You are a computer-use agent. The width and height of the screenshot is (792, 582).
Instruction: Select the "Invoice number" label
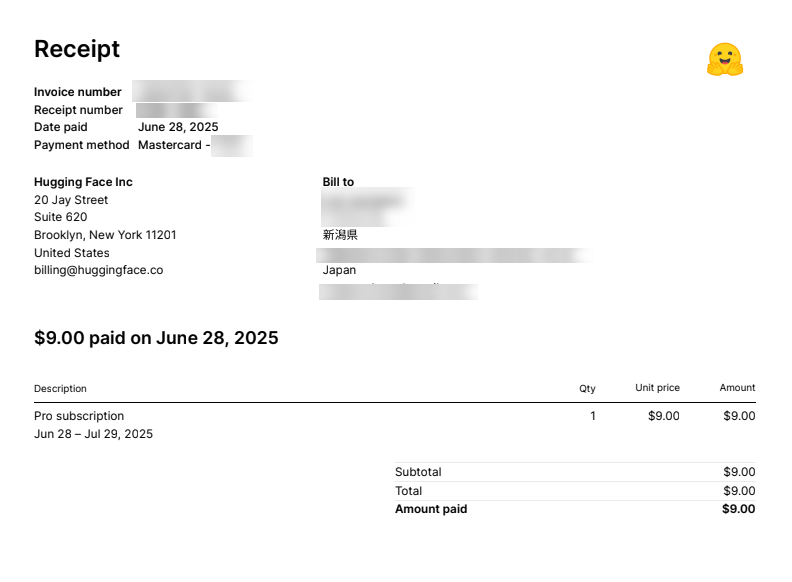click(78, 92)
